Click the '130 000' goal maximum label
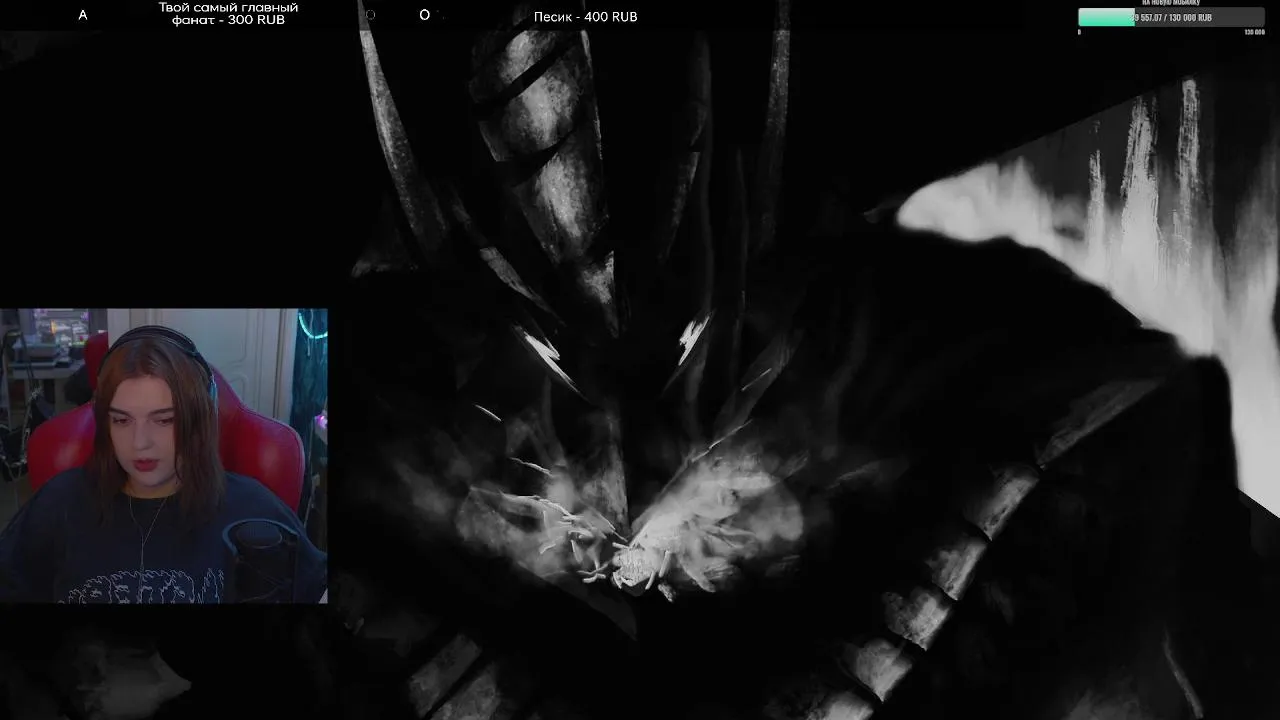This screenshot has height=720, width=1280. (1255, 32)
